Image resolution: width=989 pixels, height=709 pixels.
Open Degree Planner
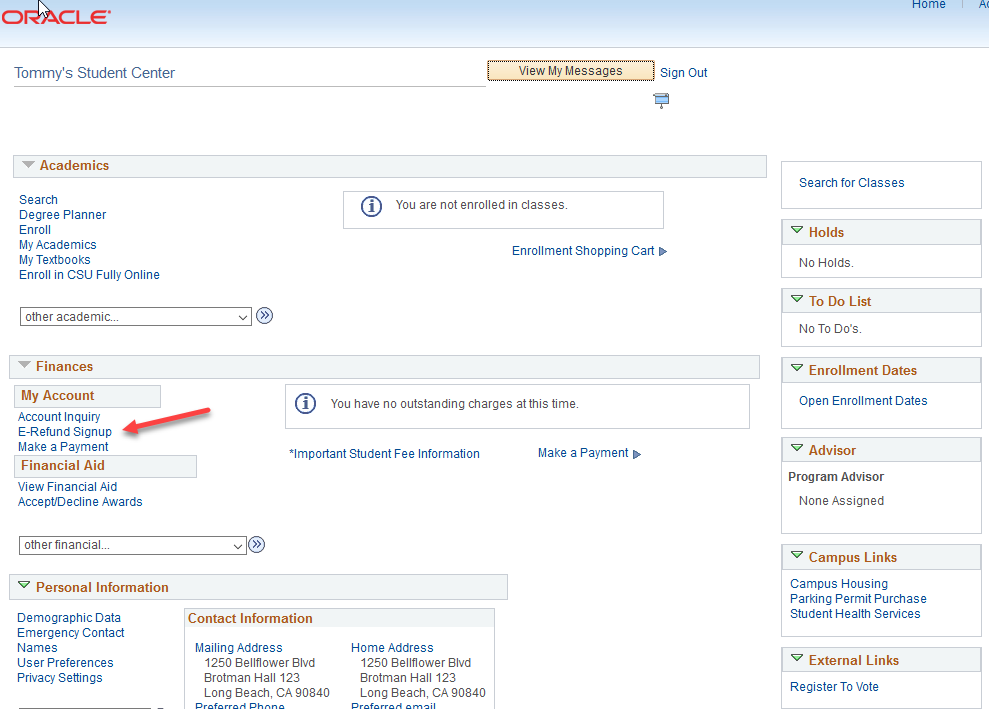tap(62, 214)
